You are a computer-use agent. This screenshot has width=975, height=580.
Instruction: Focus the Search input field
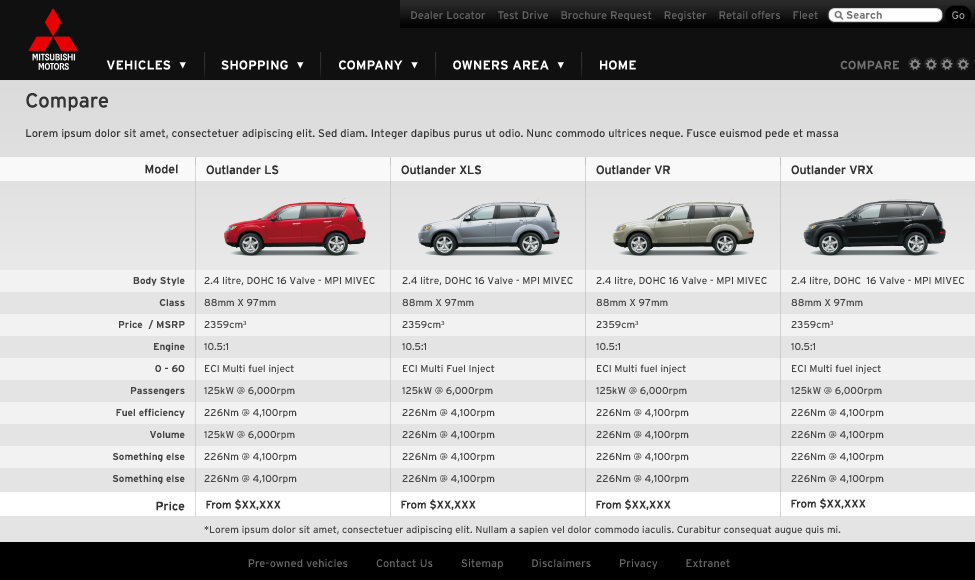tap(885, 15)
